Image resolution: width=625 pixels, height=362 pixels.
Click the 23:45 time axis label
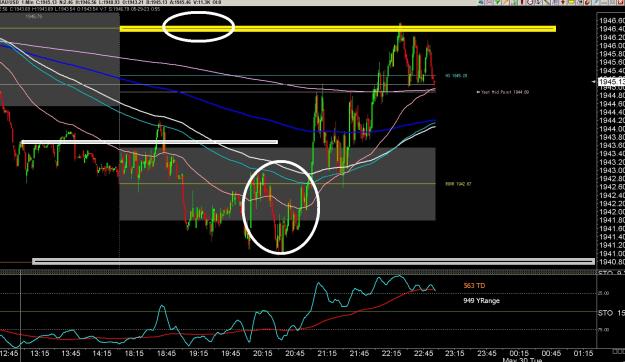(x=487, y=353)
